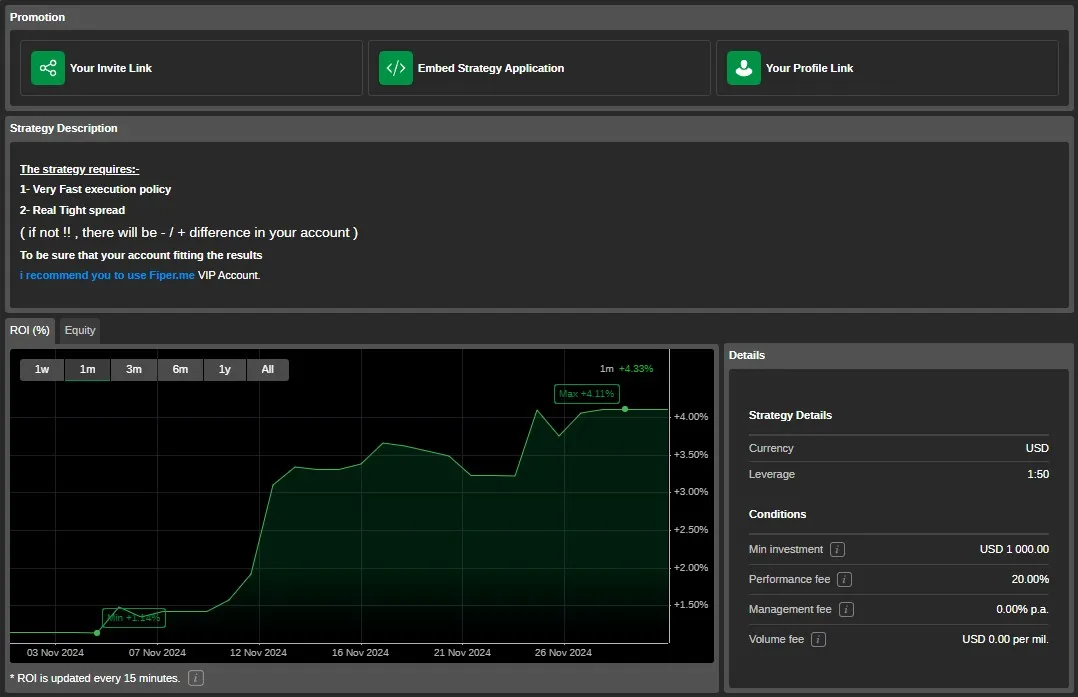
Task: Click info icon next to Volume fee
Action: (x=818, y=639)
